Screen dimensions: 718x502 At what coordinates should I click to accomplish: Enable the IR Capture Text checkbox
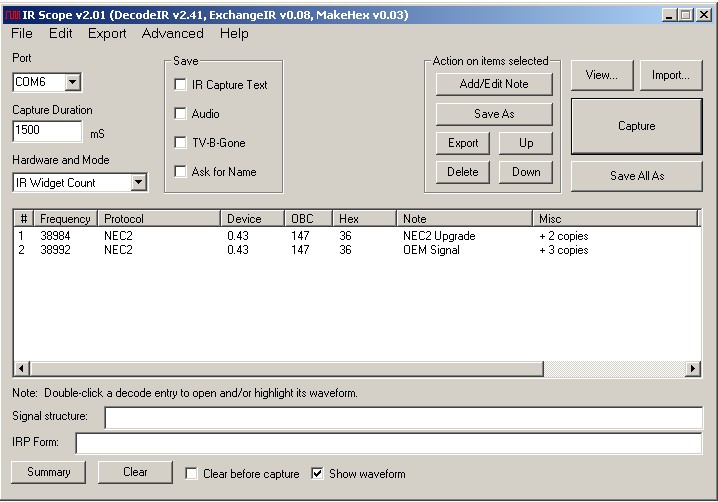(x=181, y=85)
